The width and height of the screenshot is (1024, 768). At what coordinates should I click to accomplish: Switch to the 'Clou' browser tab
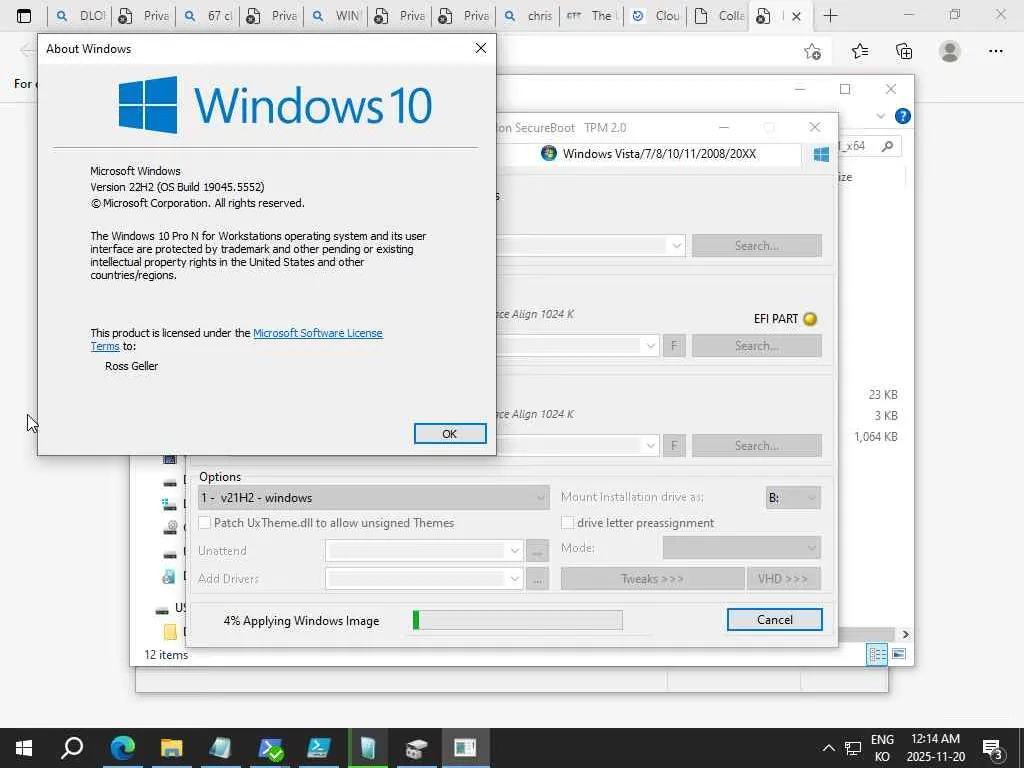pos(656,16)
